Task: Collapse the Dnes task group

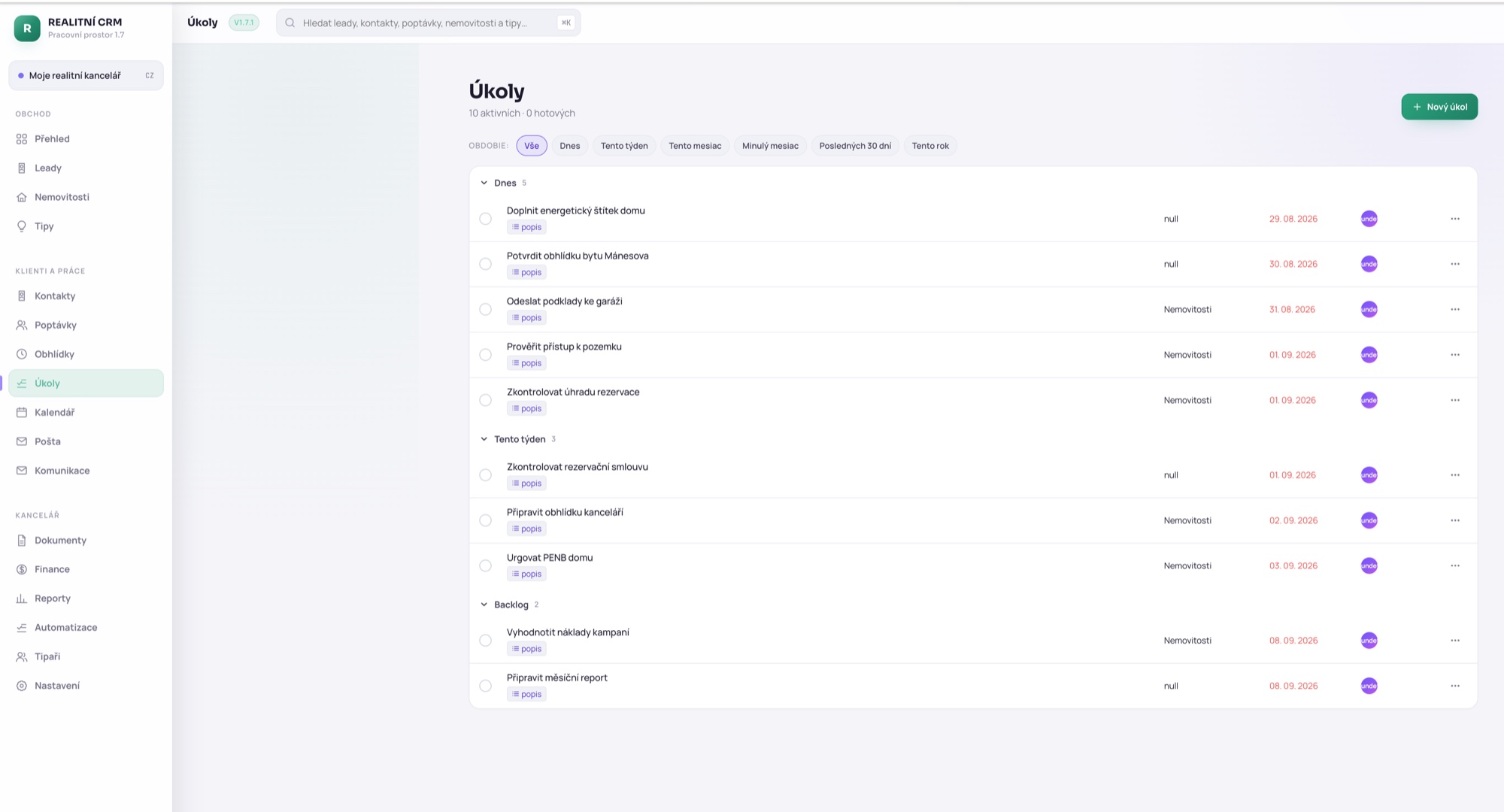Action: [484, 183]
